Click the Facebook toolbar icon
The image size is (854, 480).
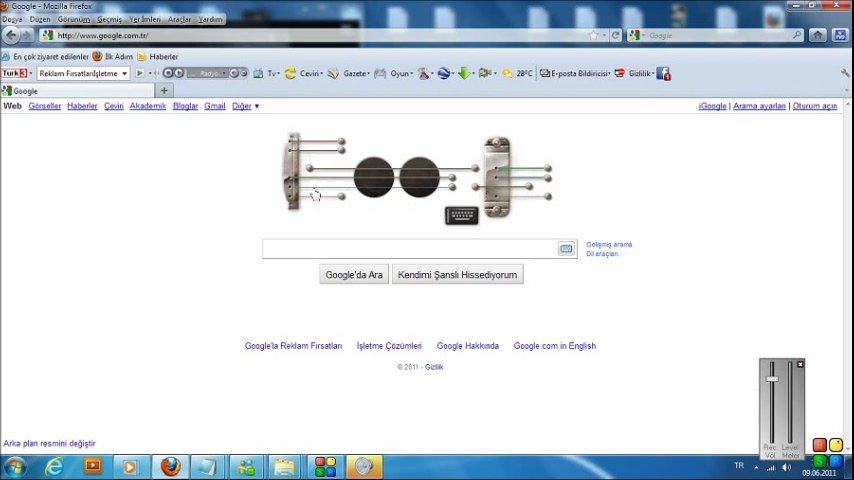coord(663,74)
